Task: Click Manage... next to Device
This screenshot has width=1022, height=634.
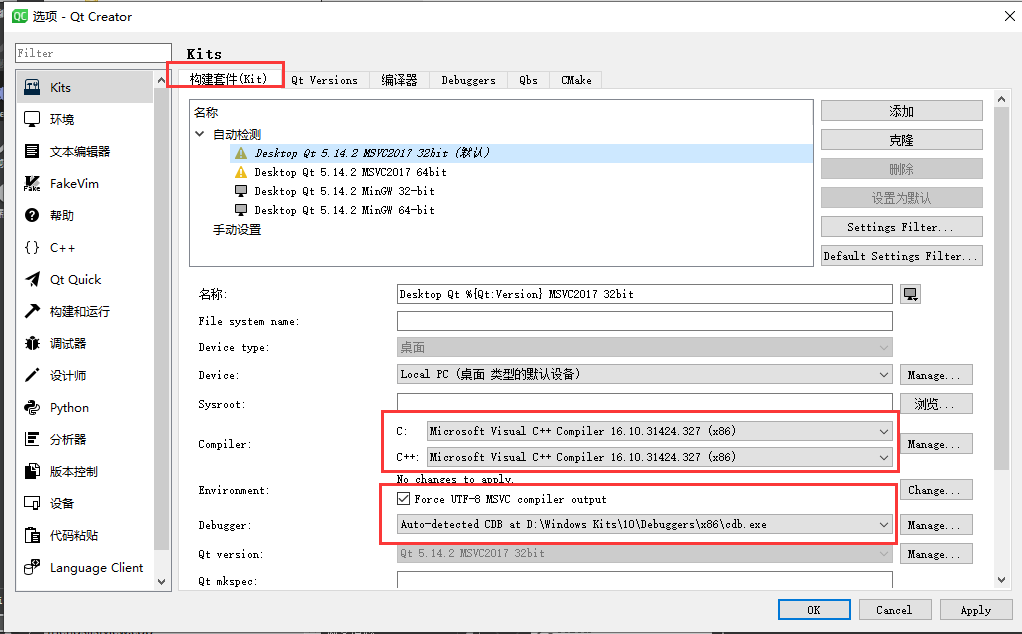Action: (936, 375)
